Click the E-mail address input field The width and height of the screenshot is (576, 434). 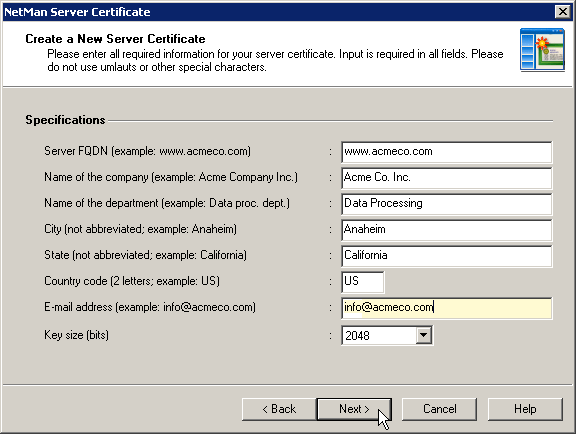click(x=446, y=308)
